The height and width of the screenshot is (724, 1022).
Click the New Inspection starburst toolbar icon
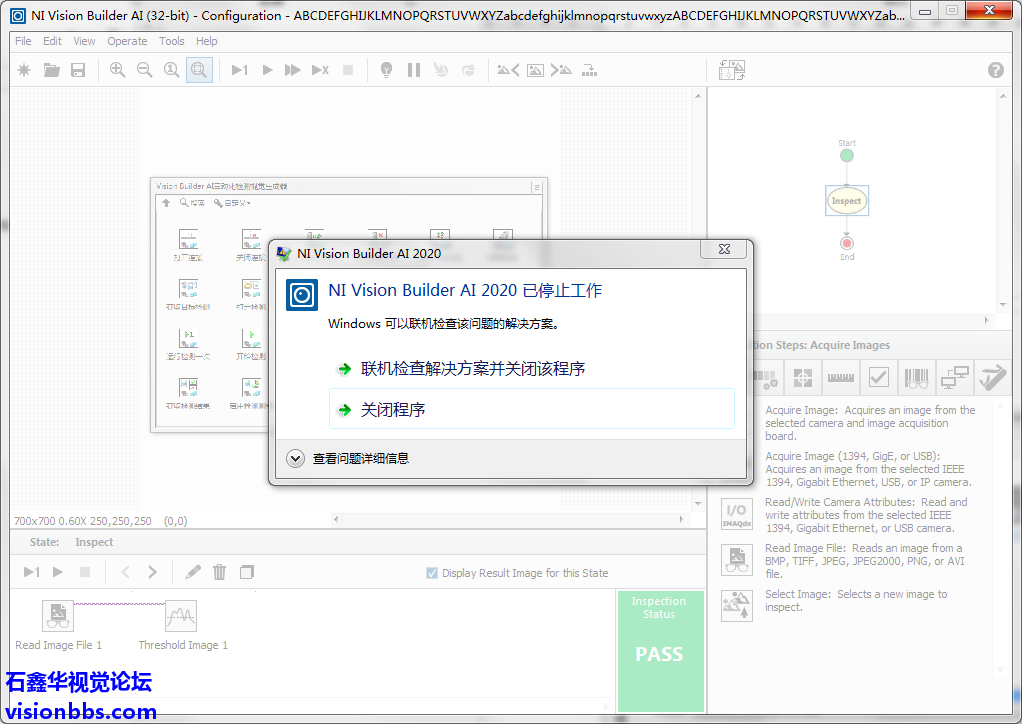pos(24,70)
